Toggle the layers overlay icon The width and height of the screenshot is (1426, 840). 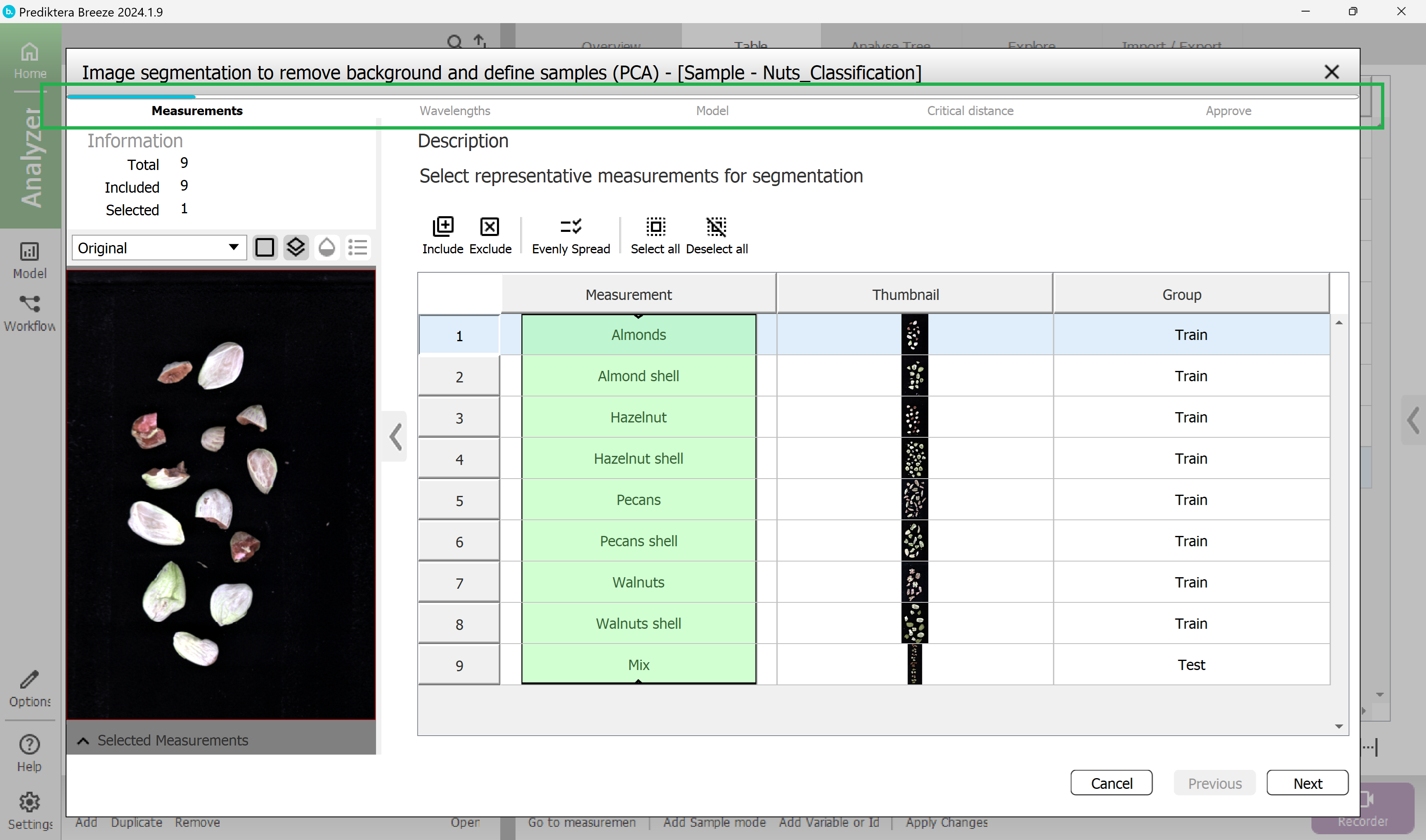point(296,248)
